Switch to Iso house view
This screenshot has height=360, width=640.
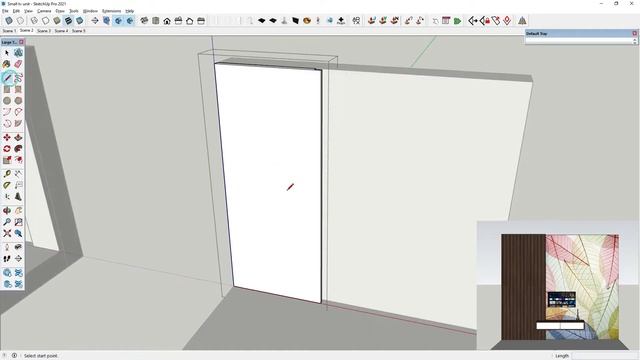tap(144, 20)
